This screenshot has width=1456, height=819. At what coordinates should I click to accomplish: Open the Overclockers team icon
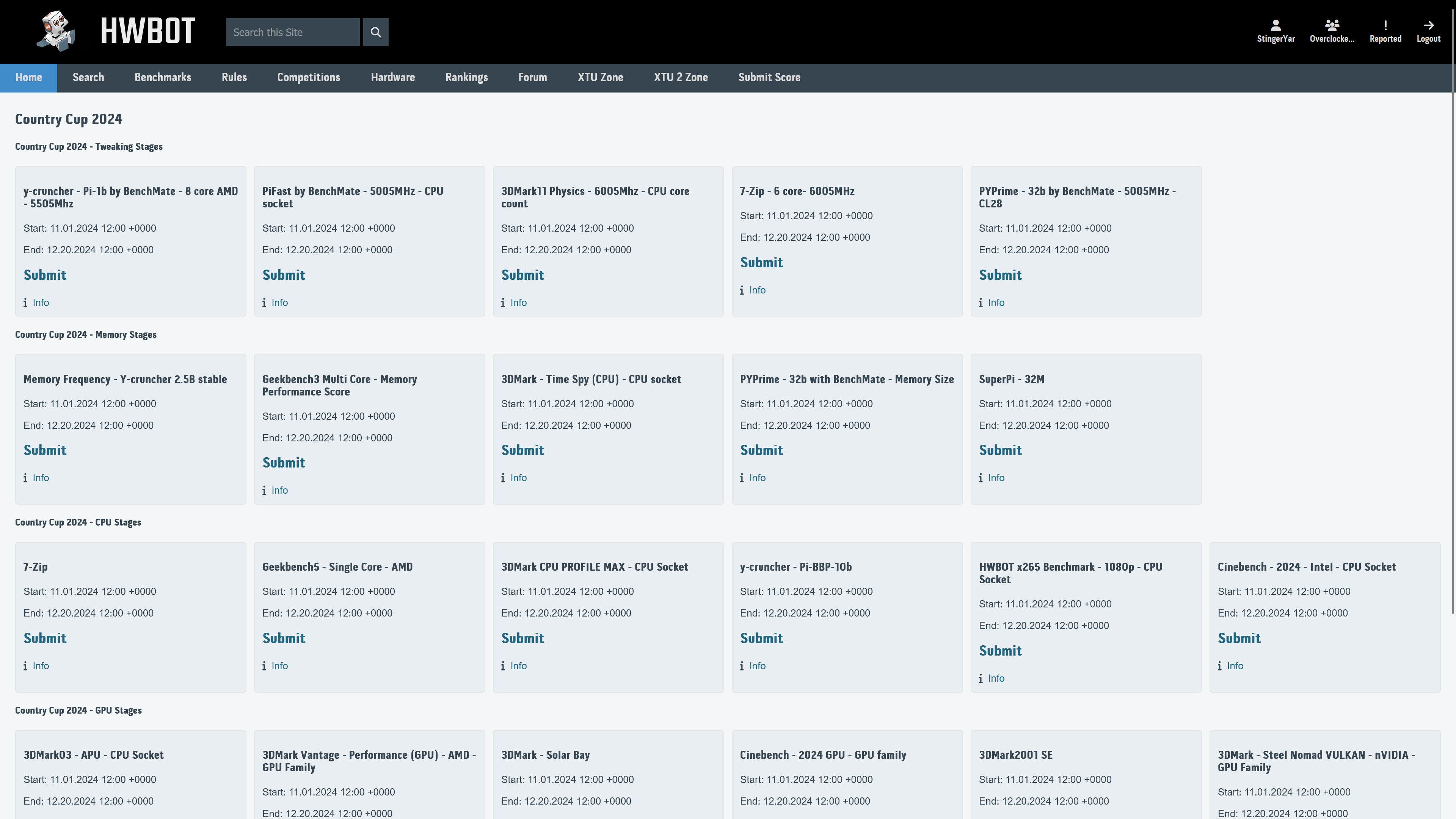click(x=1332, y=25)
